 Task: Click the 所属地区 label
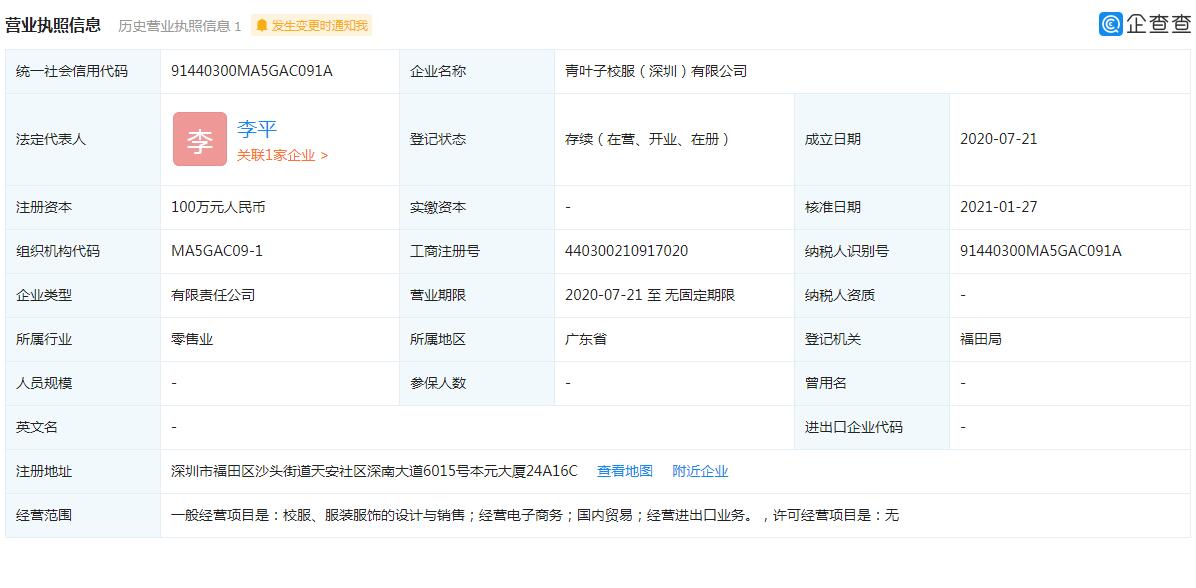point(438,339)
